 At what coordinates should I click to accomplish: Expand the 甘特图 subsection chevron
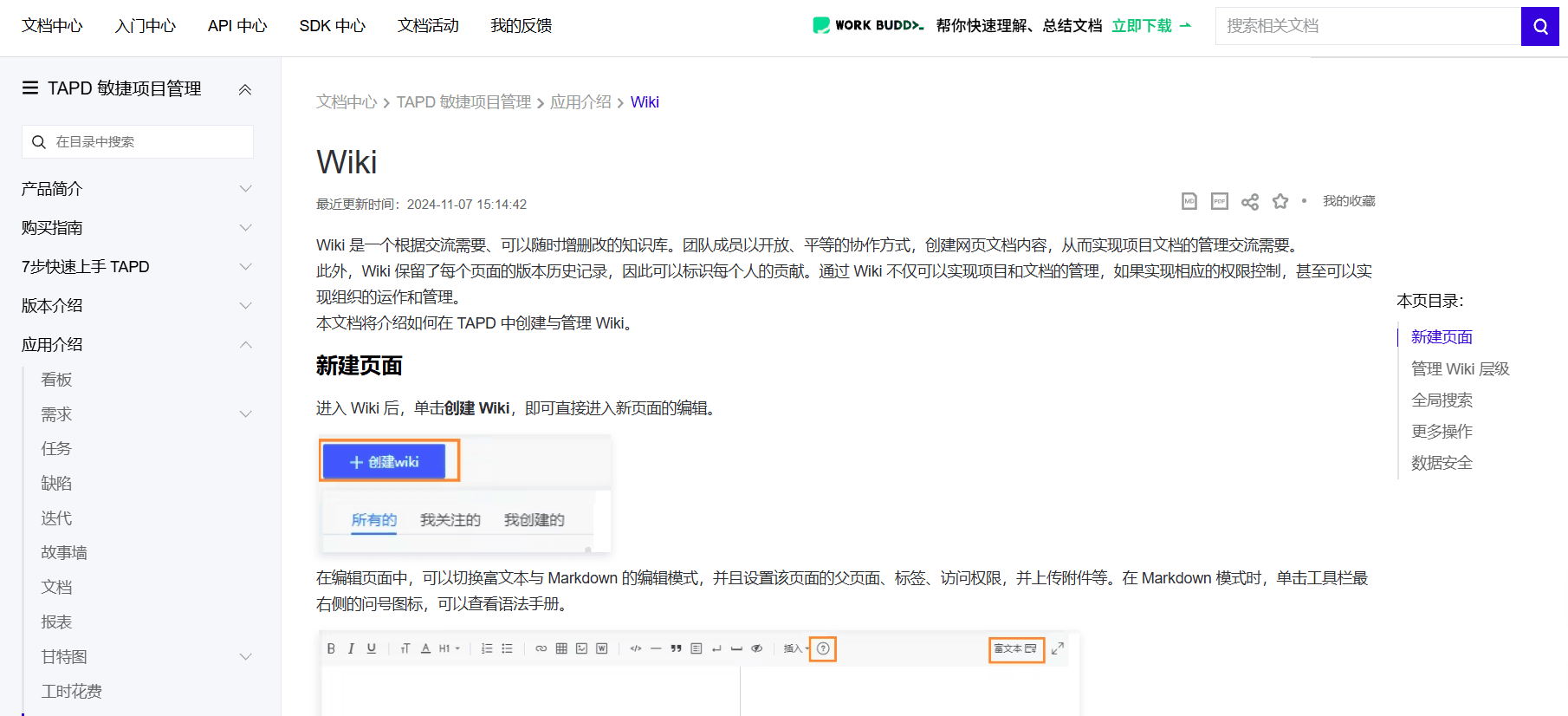[246, 657]
